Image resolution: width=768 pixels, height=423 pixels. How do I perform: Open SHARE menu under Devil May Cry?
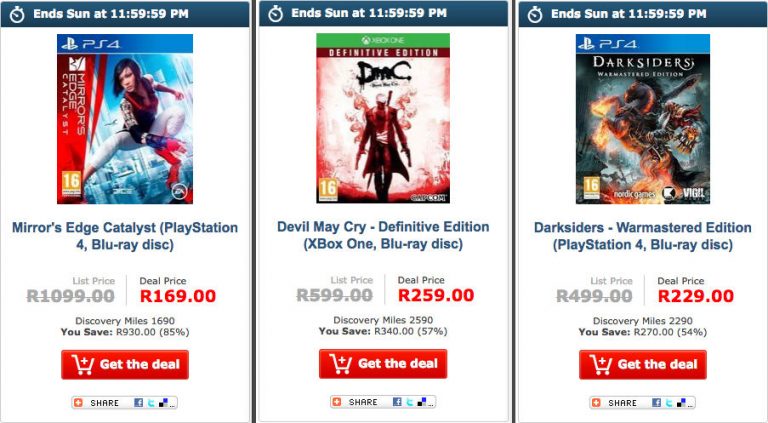(358, 402)
